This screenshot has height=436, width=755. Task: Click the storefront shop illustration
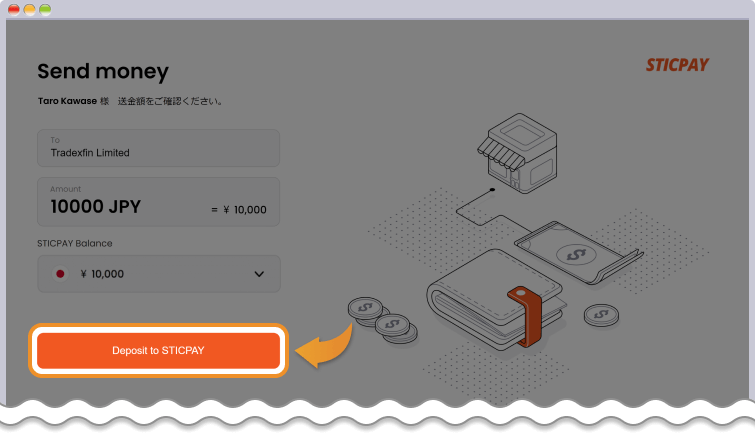(x=514, y=157)
